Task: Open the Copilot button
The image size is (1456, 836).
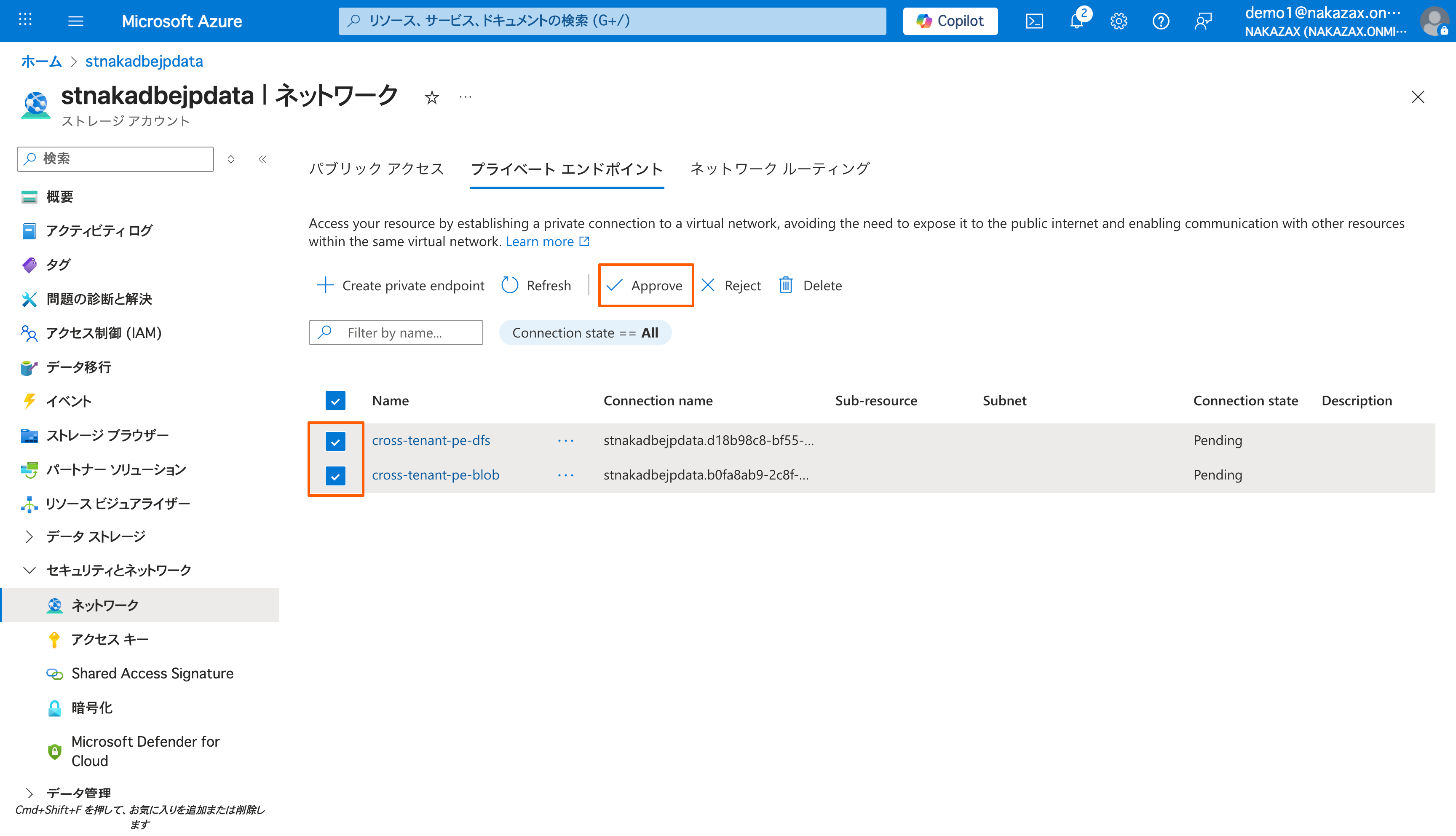Action: 950,21
